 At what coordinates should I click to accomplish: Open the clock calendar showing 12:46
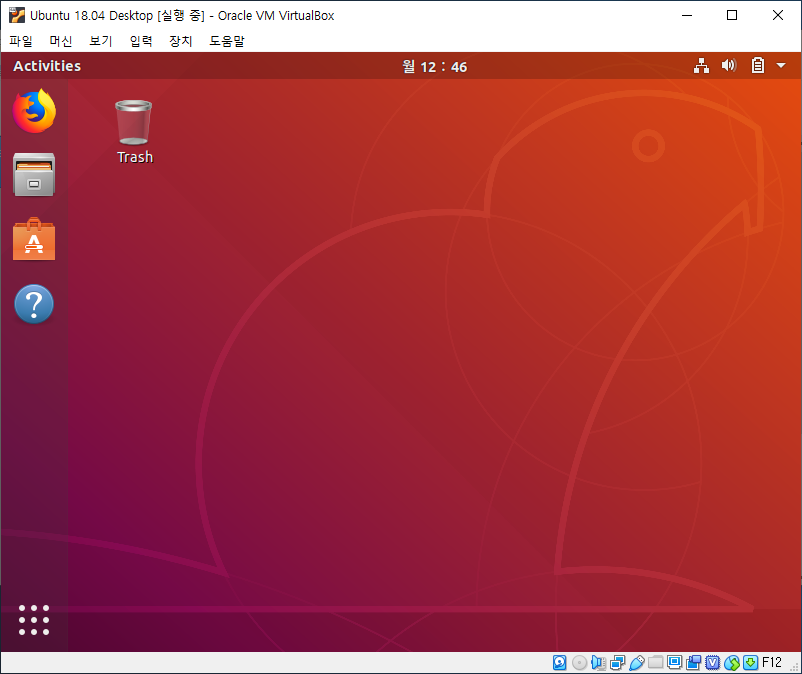pyautogui.click(x=434, y=66)
